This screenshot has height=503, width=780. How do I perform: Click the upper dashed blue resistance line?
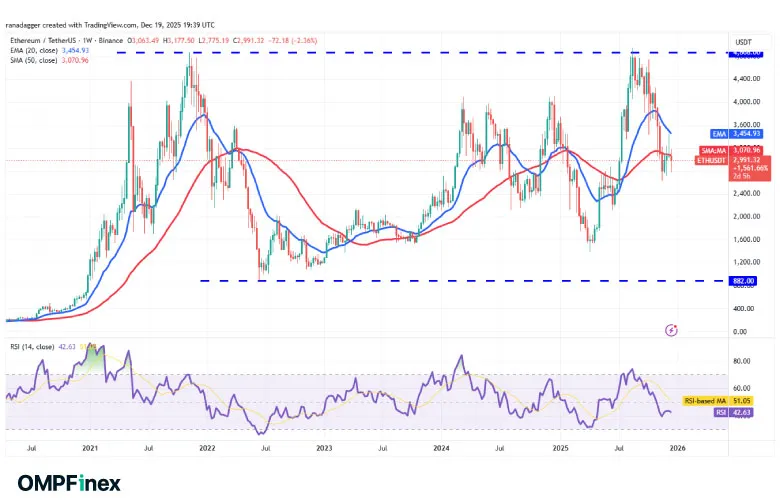pos(400,52)
